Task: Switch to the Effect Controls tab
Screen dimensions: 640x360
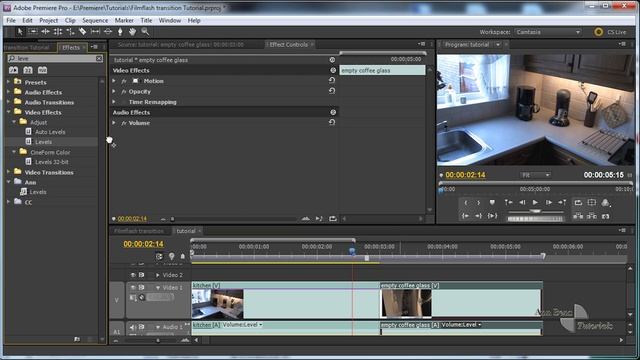Action: click(x=289, y=44)
